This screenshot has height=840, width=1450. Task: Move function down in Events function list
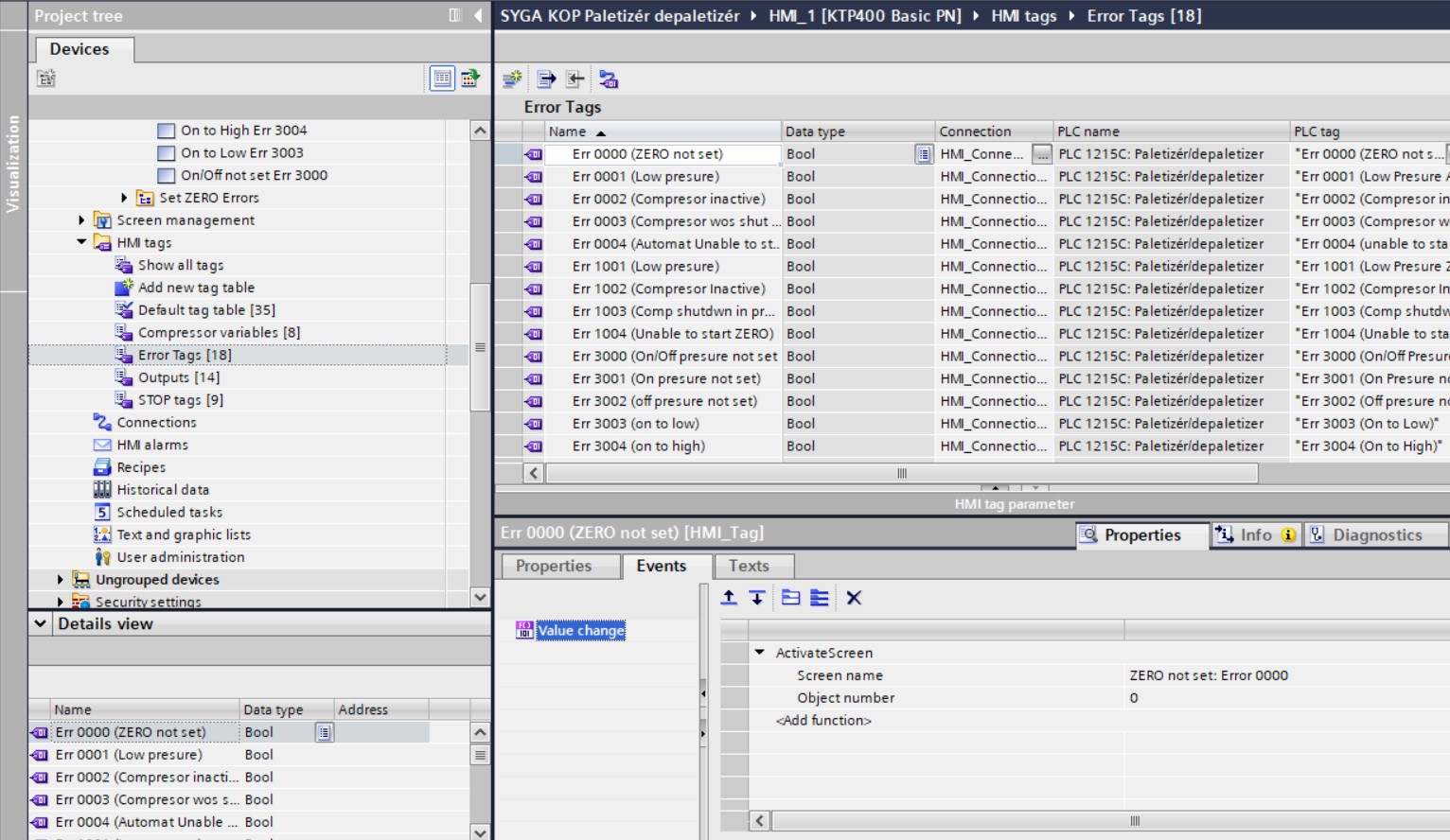pyautogui.click(x=757, y=598)
